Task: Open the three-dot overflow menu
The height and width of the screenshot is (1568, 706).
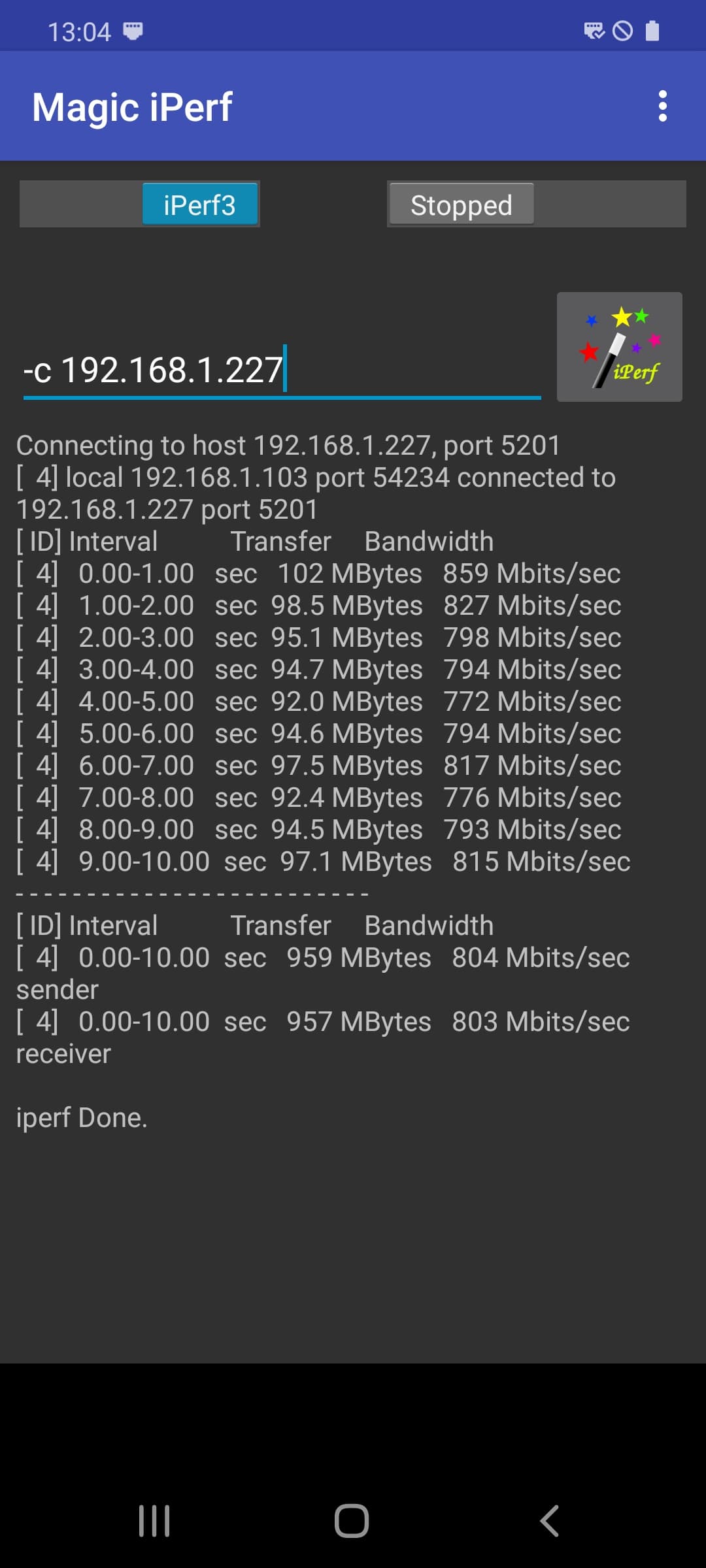Action: 662,106
